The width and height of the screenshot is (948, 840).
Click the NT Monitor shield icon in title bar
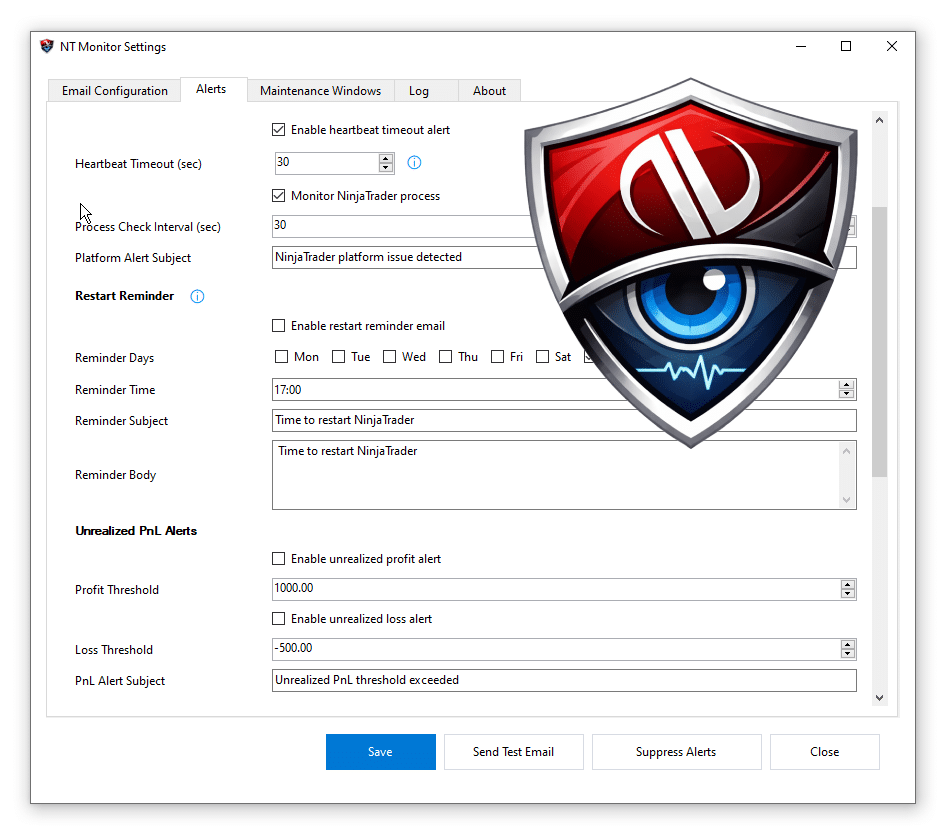click(x=47, y=47)
